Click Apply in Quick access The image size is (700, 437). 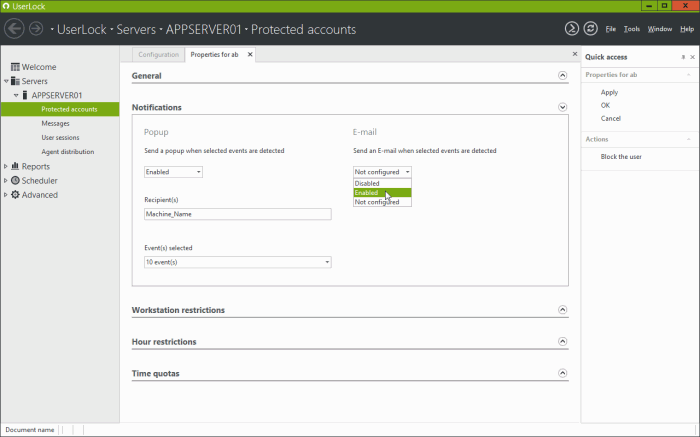coord(609,92)
